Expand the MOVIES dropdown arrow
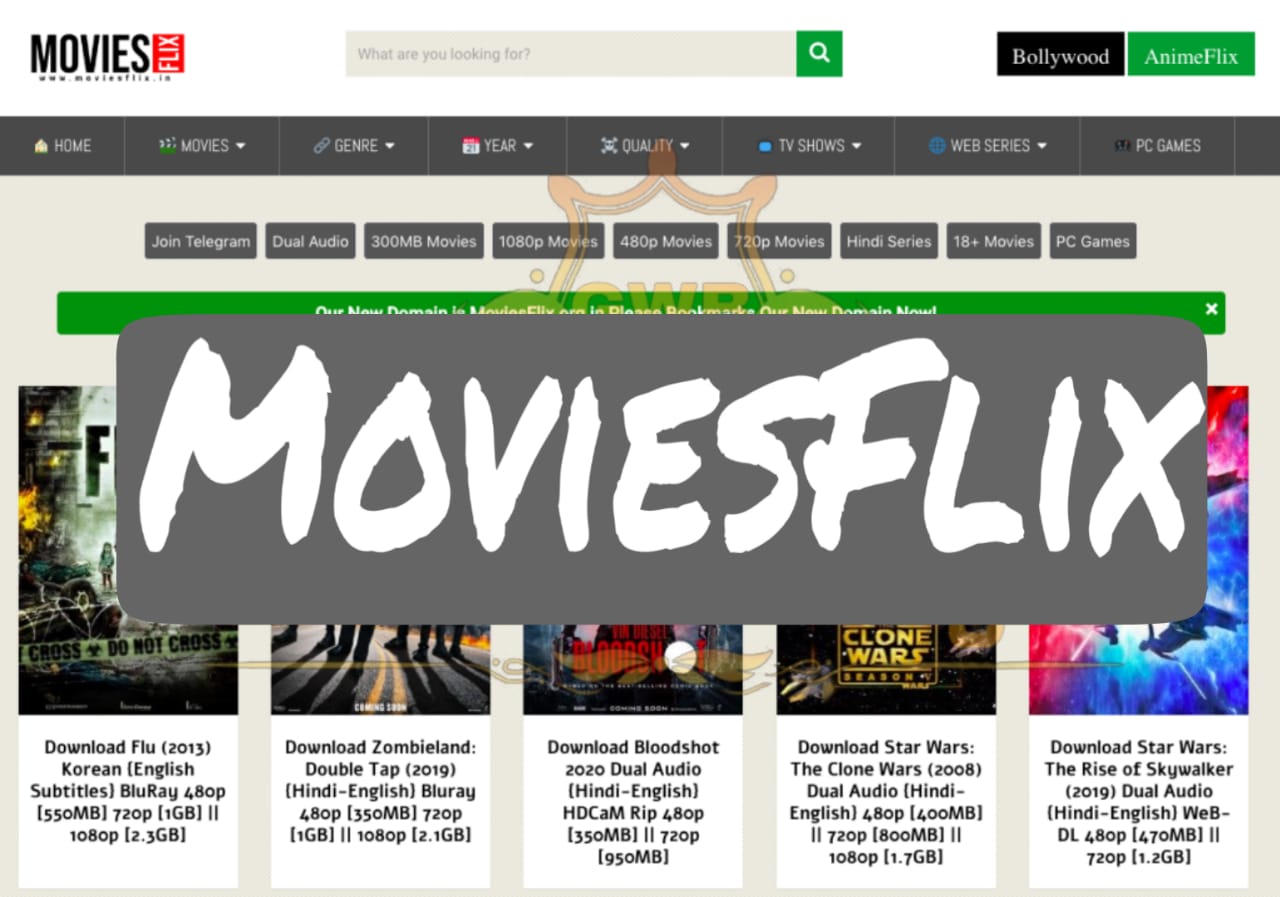The height and width of the screenshot is (897, 1280). click(240, 146)
